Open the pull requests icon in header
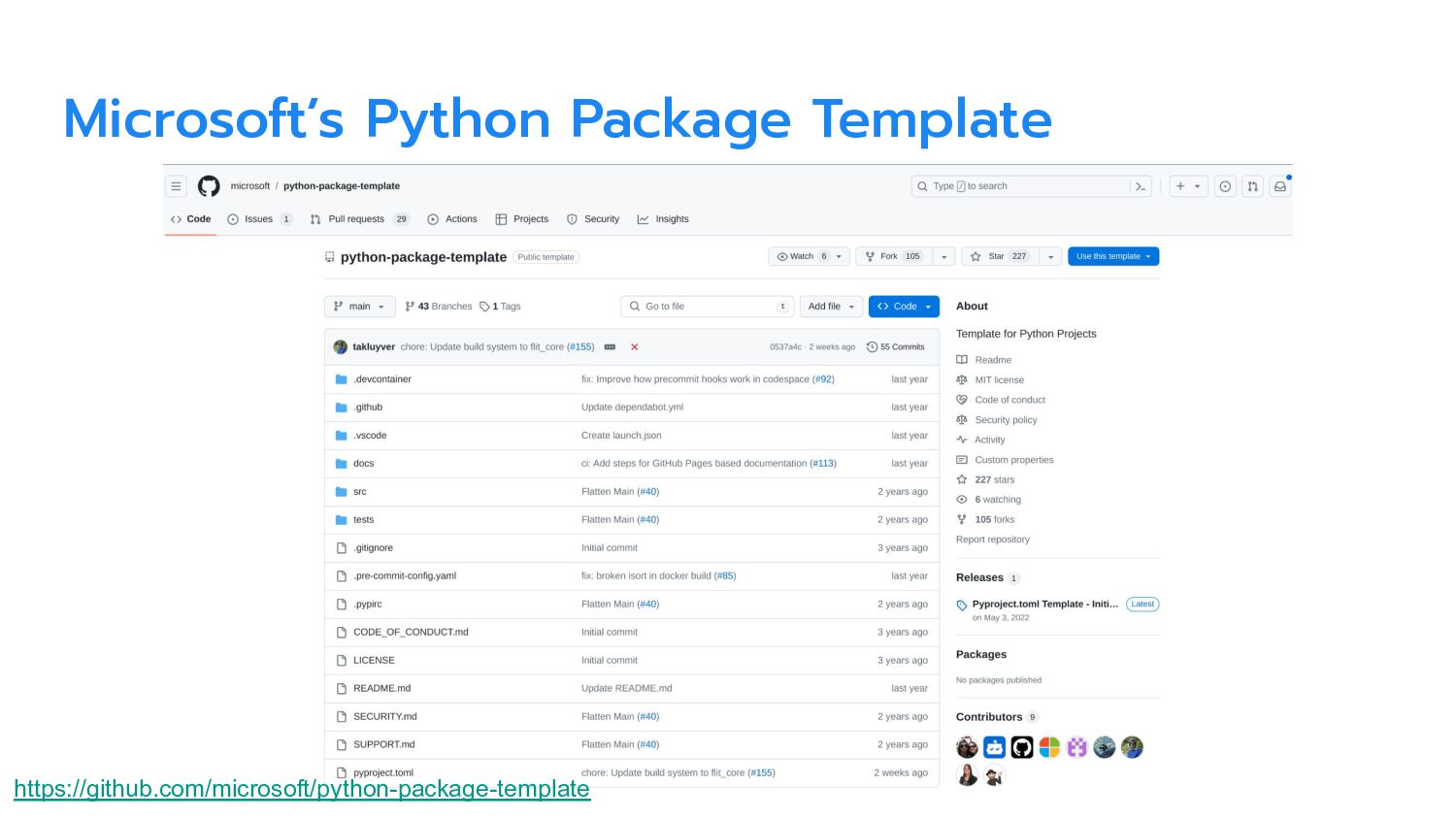The height and width of the screenshot is (819, 1456). coord(1253,186)
